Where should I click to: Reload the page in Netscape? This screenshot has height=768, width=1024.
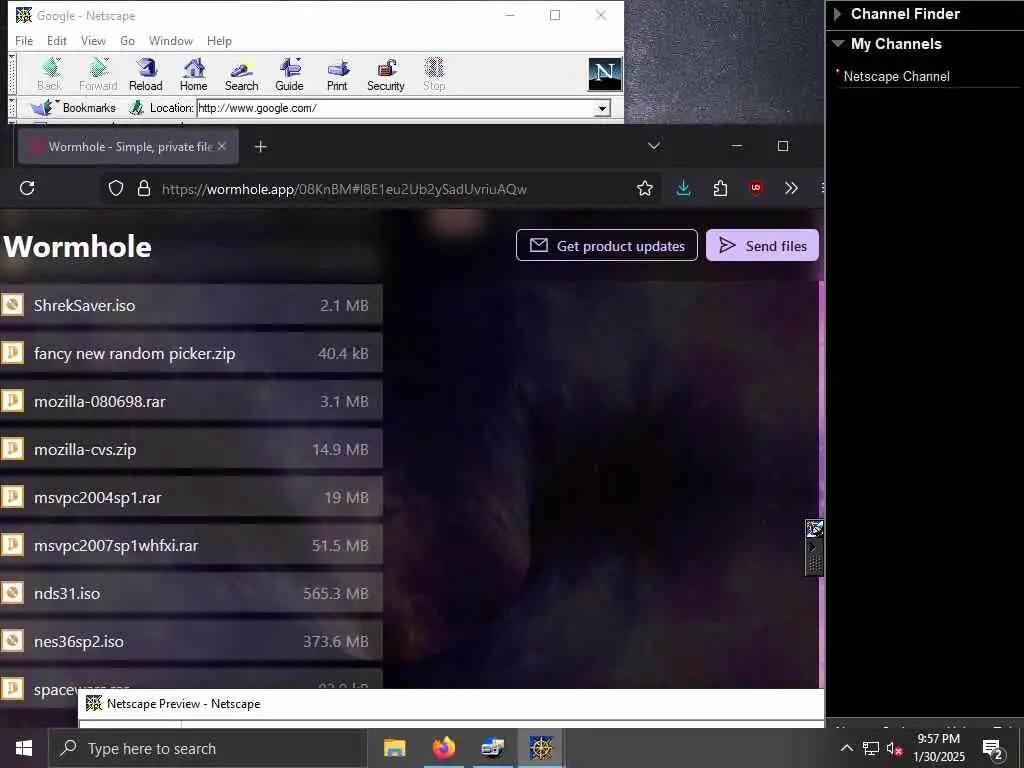[146, 74]
